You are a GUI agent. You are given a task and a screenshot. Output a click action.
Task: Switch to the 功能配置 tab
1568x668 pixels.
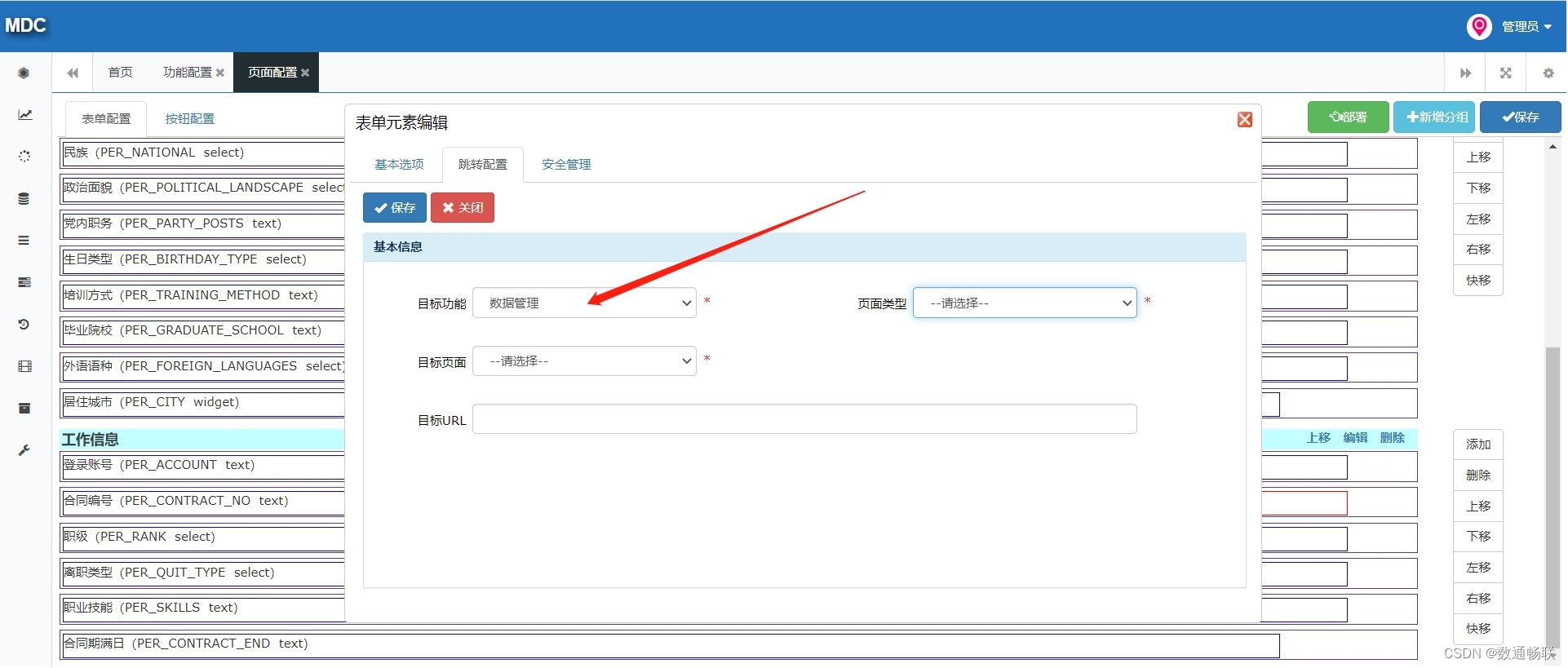coord(187,73)
